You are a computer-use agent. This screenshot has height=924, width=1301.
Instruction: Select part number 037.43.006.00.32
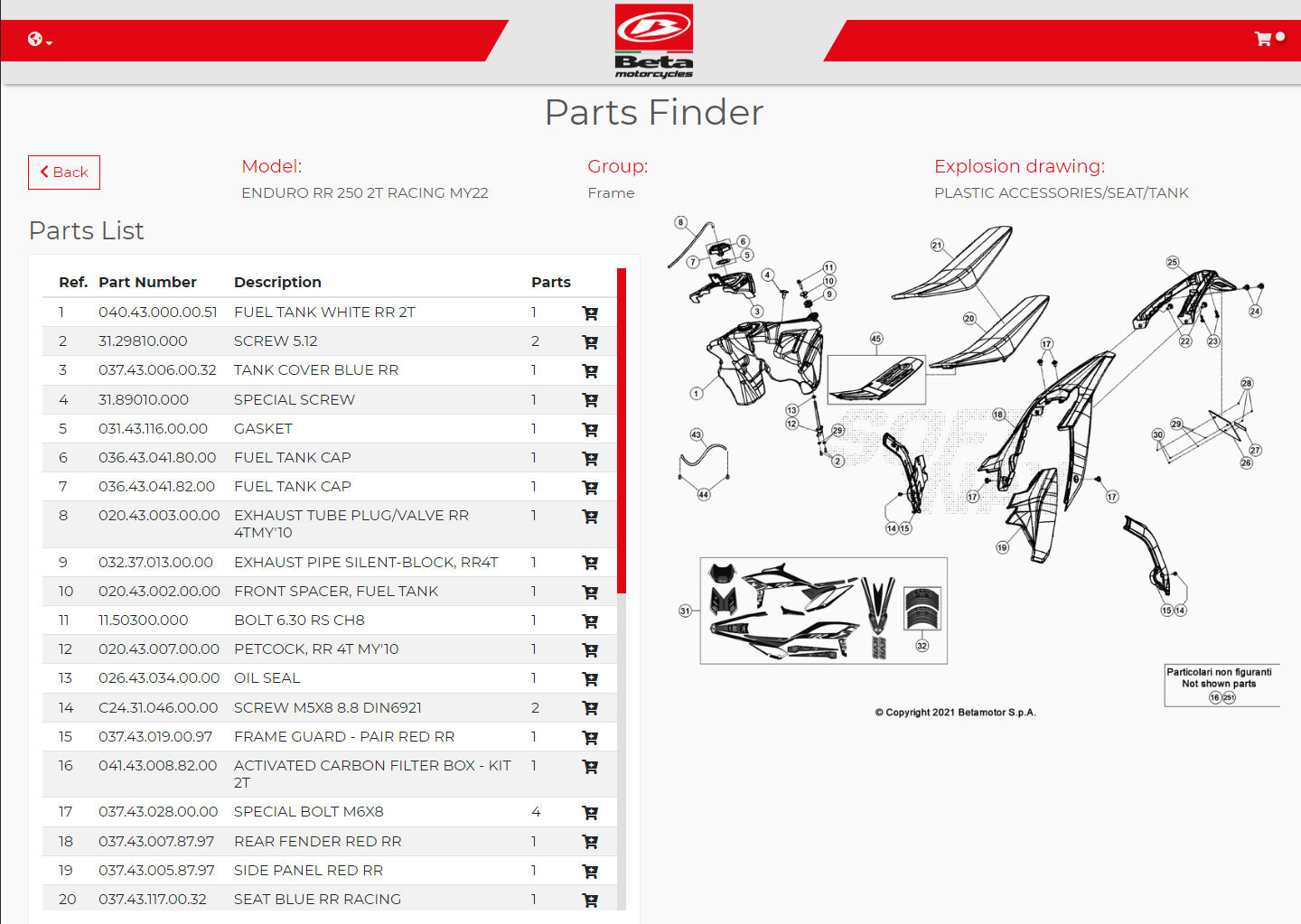157,370
